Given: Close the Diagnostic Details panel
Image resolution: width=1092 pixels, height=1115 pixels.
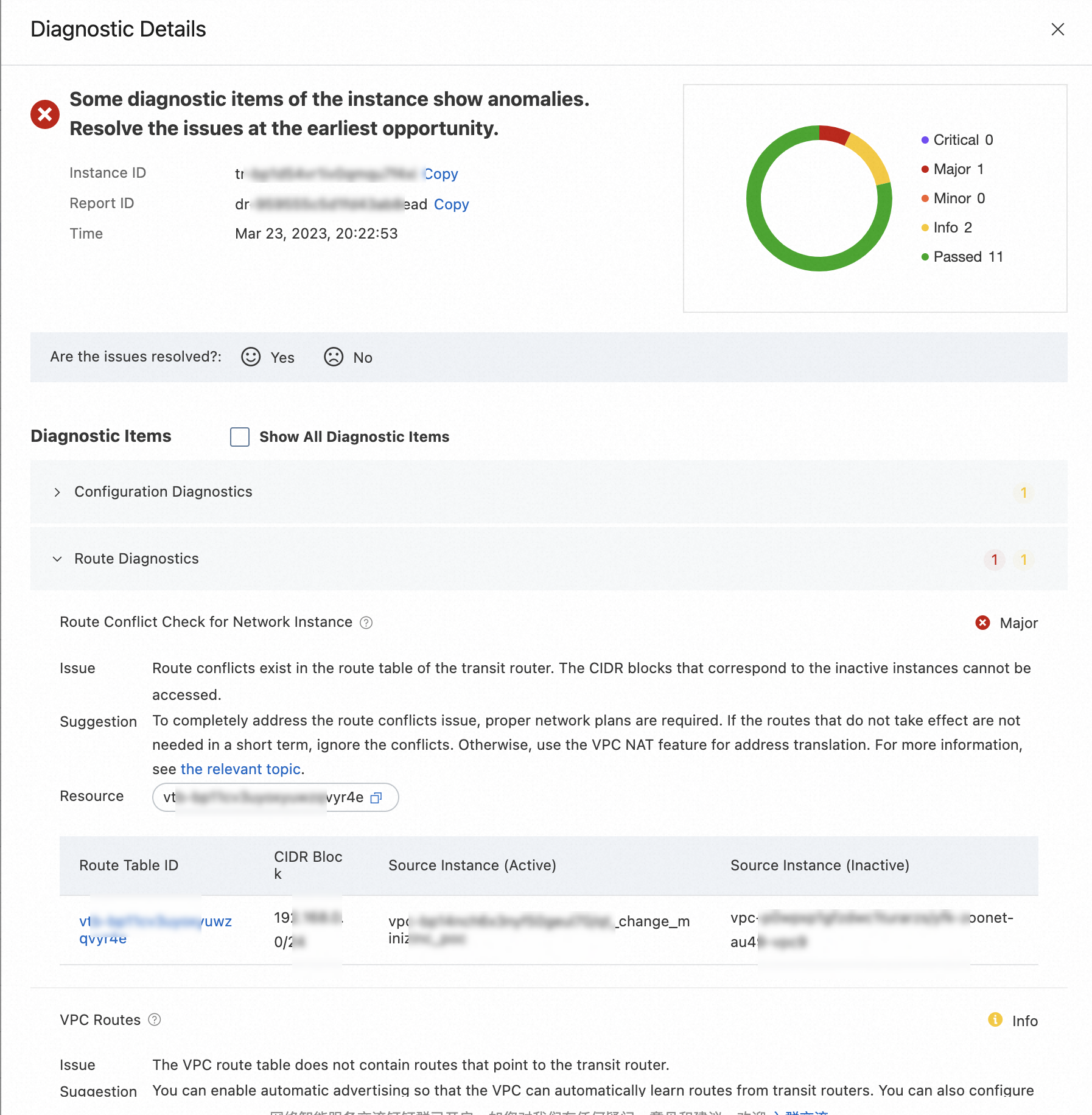Looking at the screenshot, I should coord(1057,29).
